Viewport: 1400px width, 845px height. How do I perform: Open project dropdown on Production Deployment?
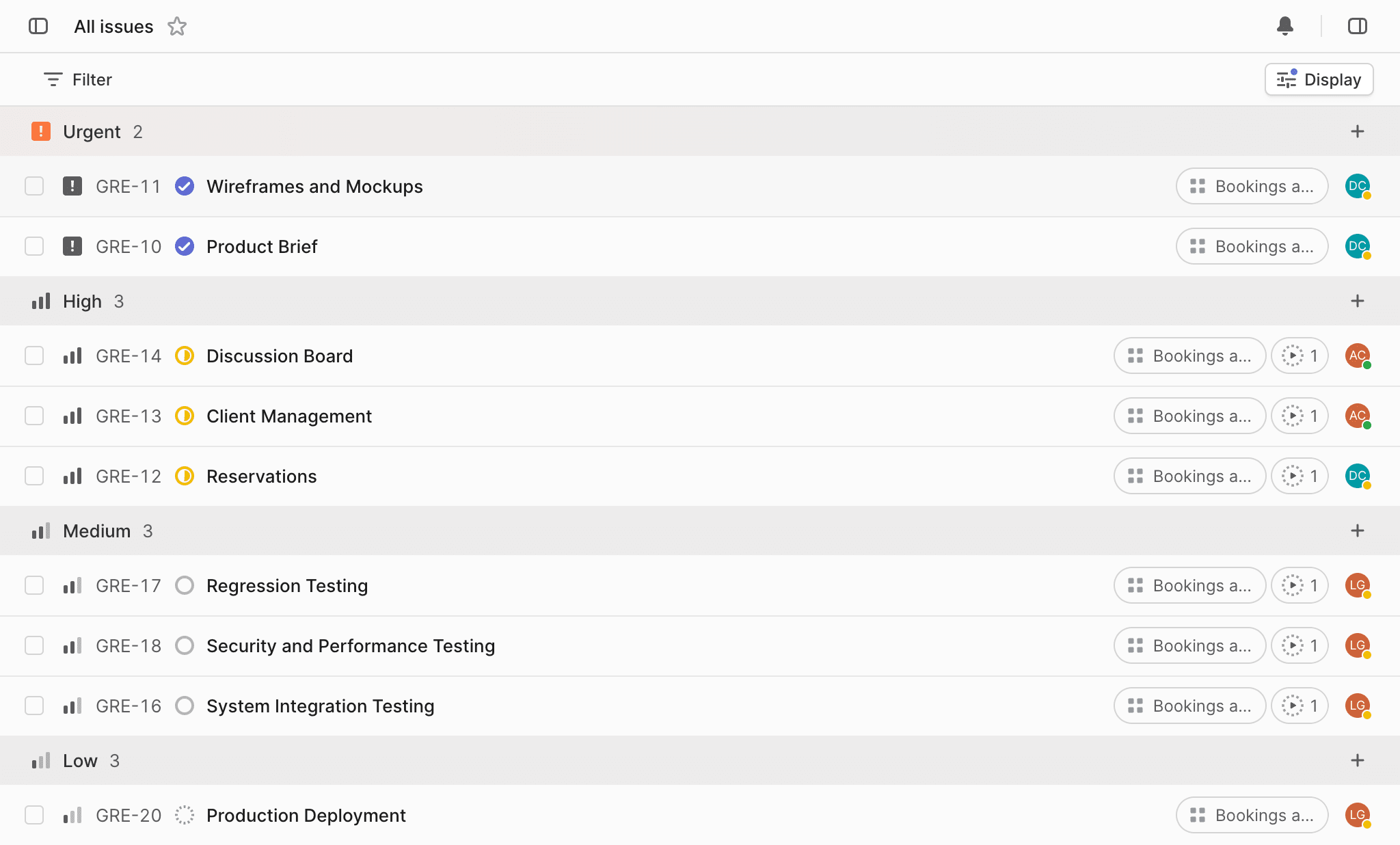(1252, 815)
